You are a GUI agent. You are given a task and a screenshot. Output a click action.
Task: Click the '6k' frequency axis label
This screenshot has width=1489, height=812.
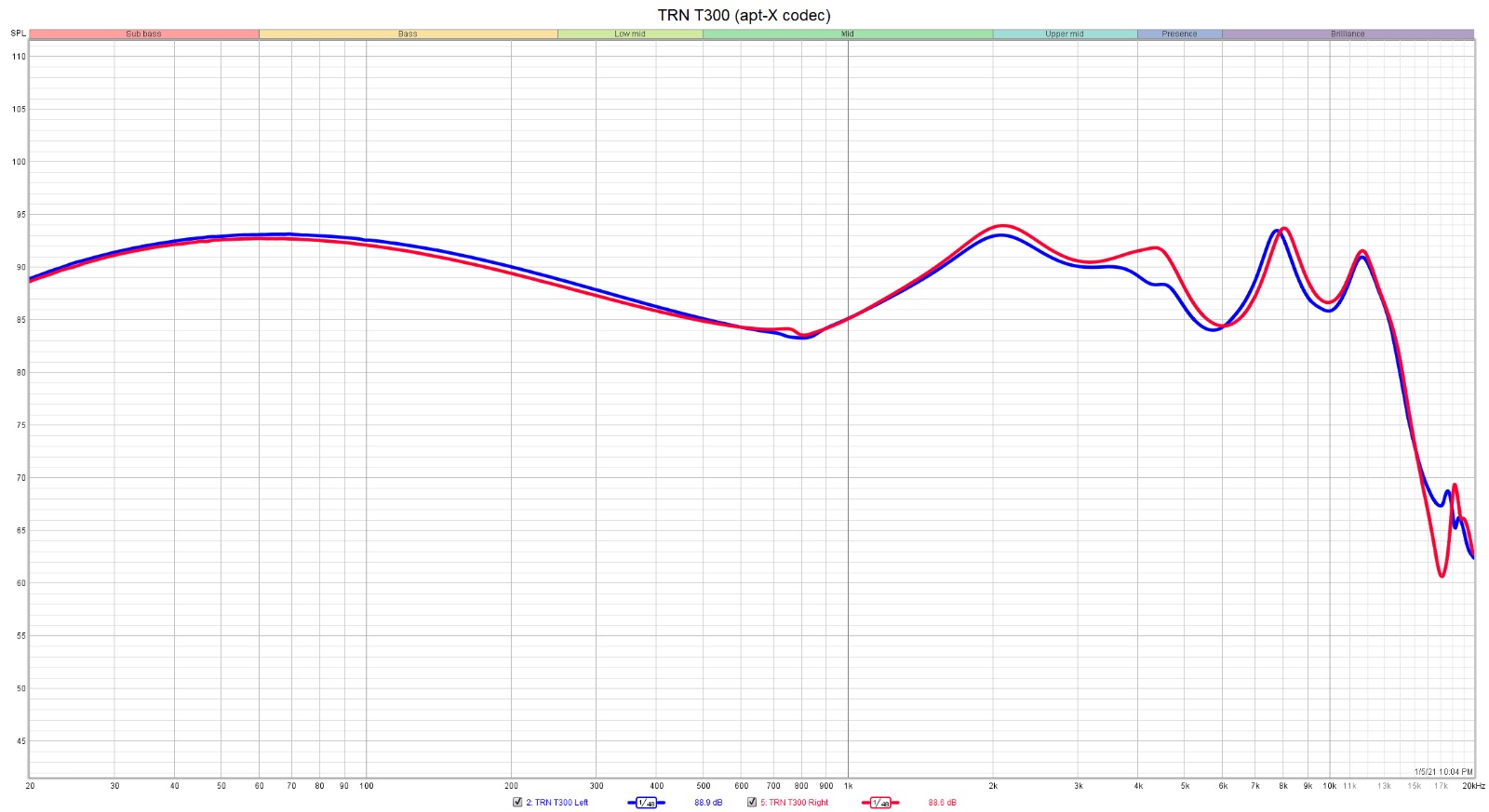click(1223, 786)
